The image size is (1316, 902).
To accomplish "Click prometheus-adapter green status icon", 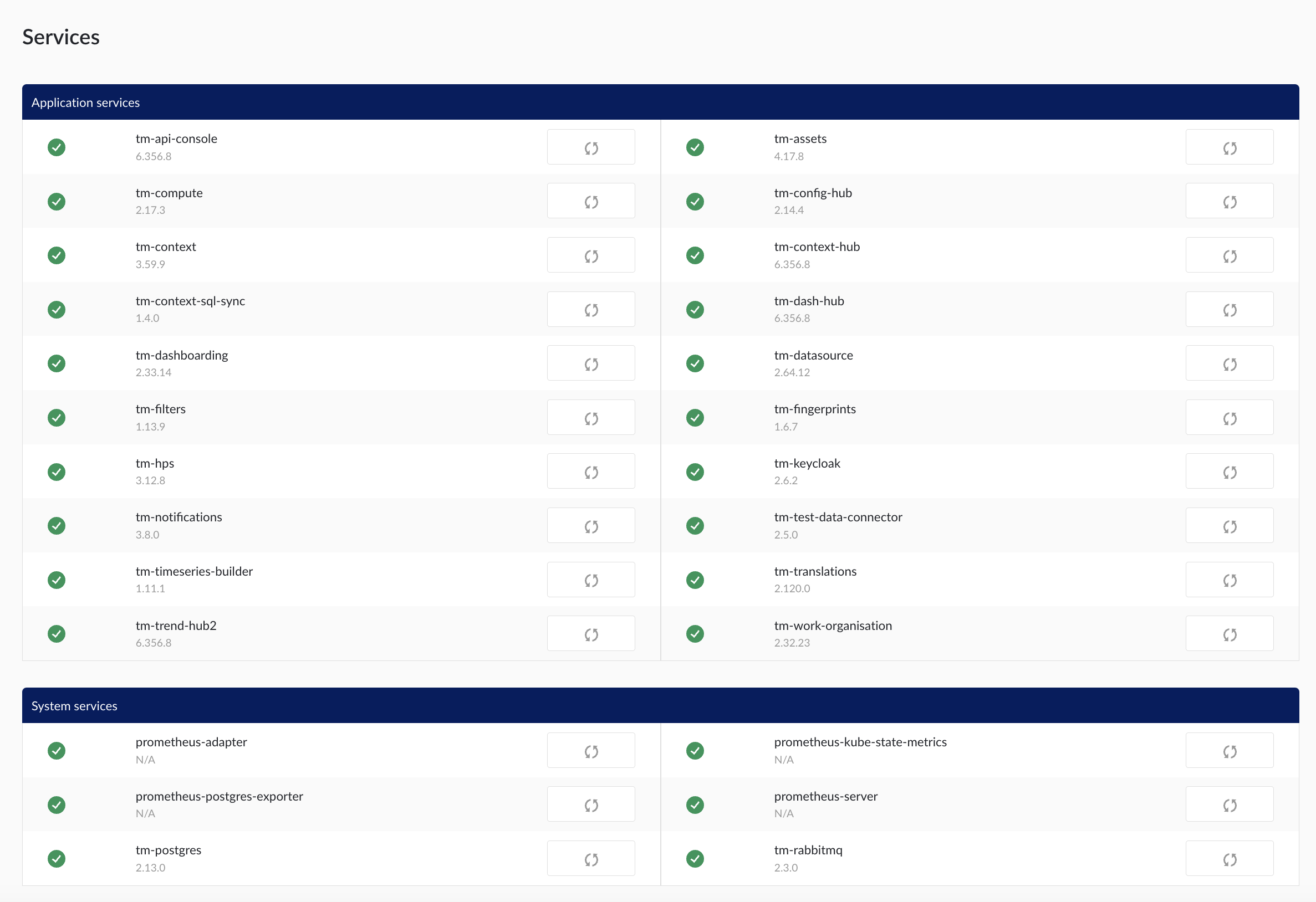I will point(57,750).
